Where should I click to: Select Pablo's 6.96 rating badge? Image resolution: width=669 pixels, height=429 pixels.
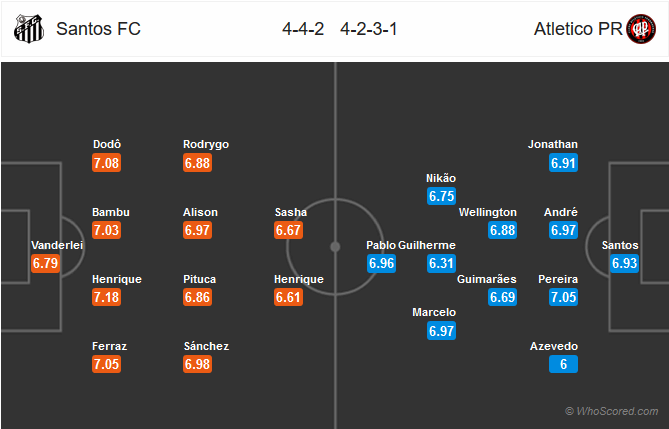[381, 263]
